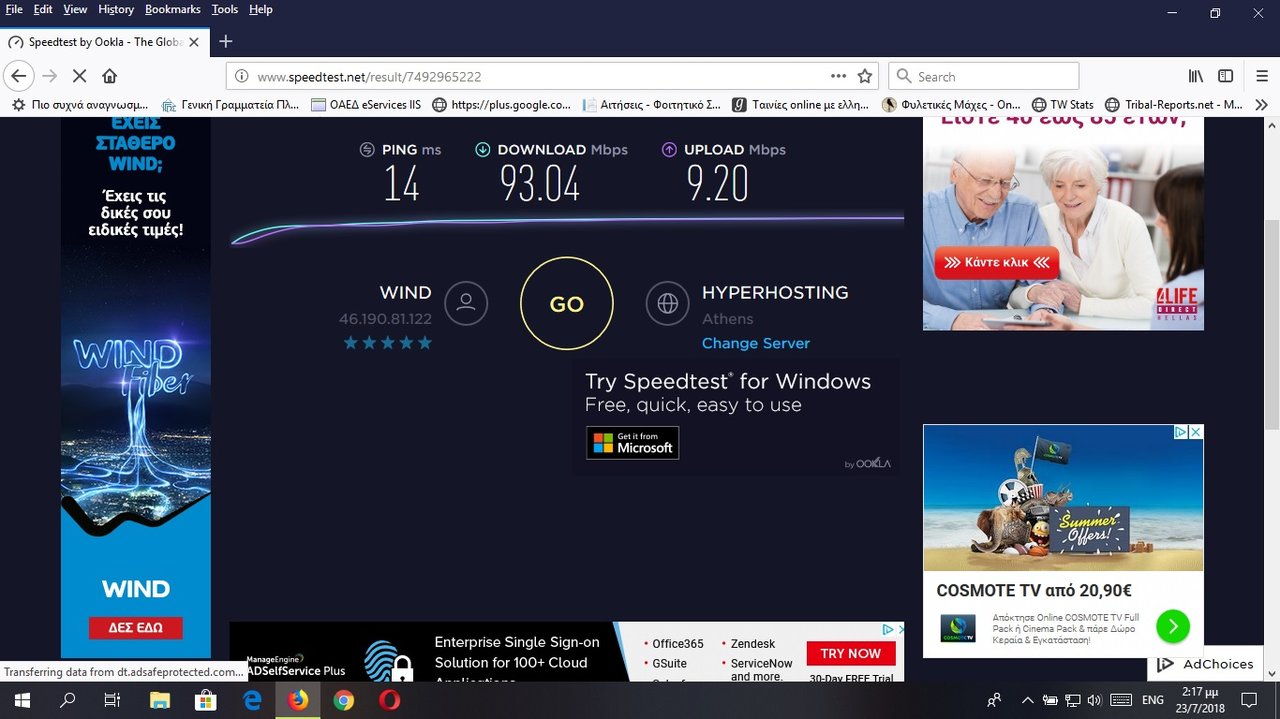Toggle the sidebars icon
1280x719 pixels.
tap(1225, 76)
